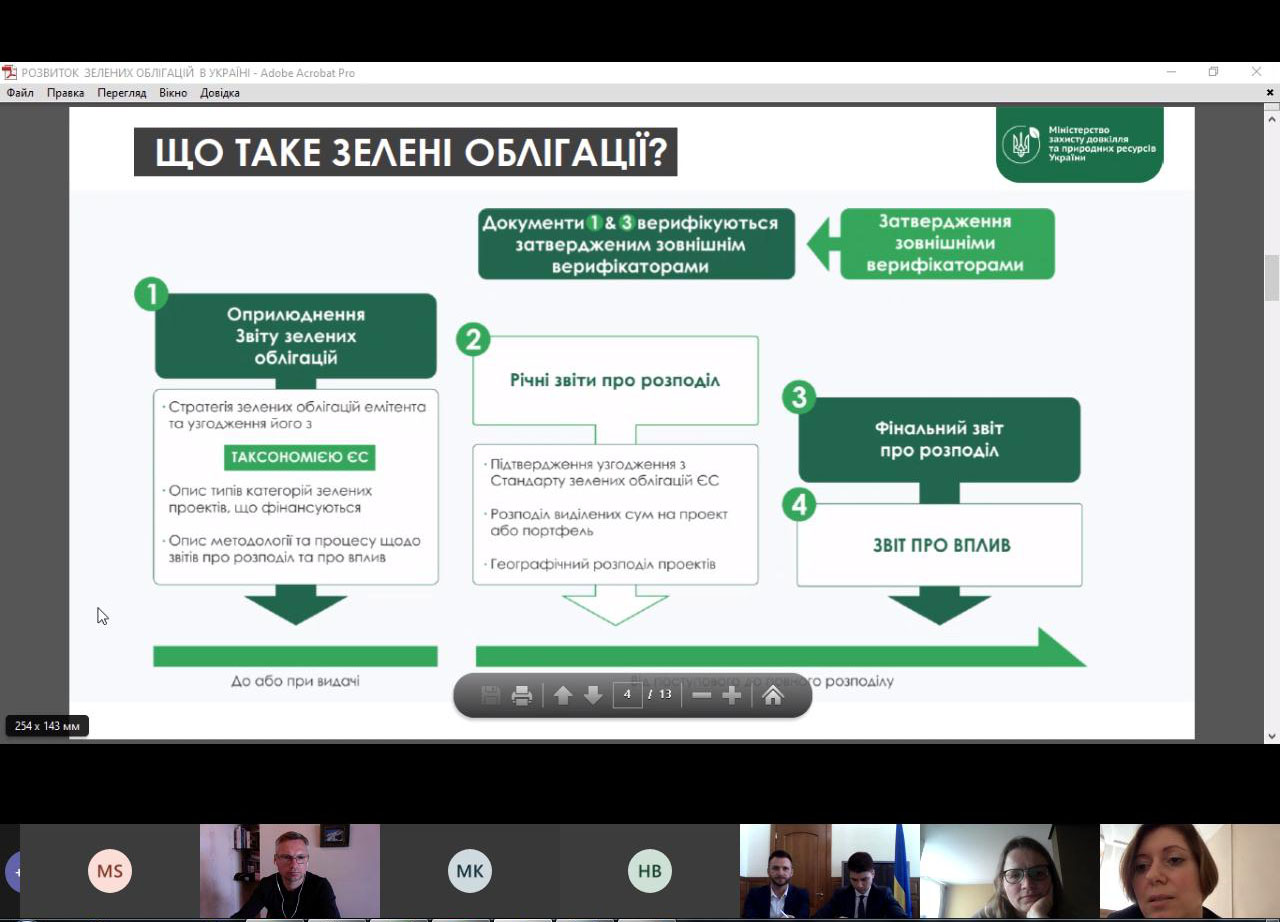Viewport: 1280px width, 922px height.
Task: Click the Adobe Acrobat title bar icon
Action: (9, 72)
